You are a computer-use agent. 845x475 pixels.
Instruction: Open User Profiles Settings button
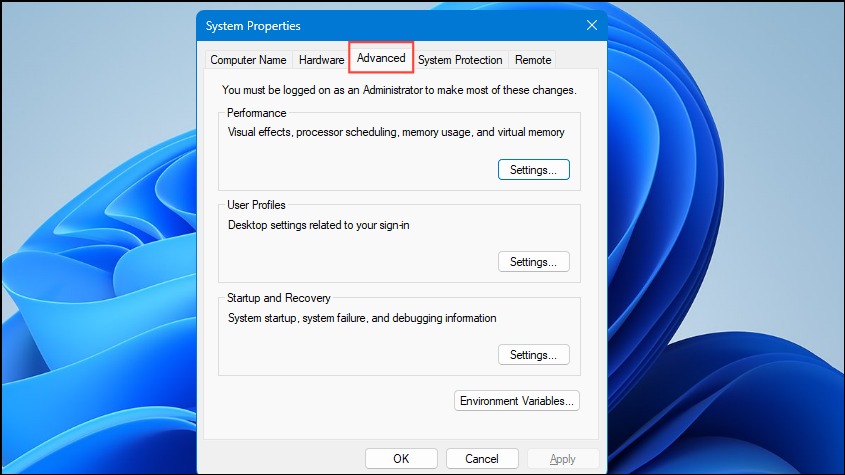[x=534, y=262]
